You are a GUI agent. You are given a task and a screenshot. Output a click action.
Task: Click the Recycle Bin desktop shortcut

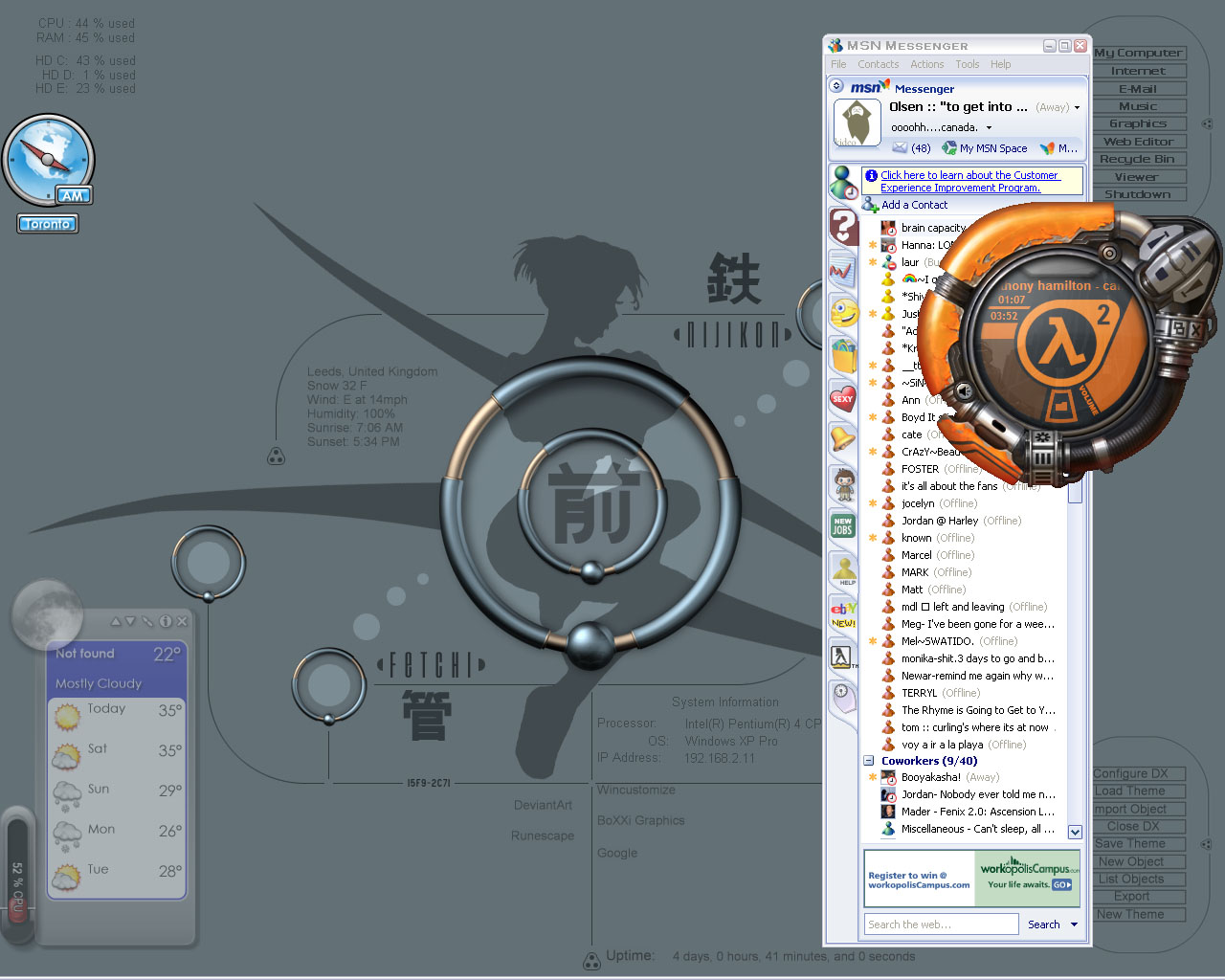coord(1138,159)
